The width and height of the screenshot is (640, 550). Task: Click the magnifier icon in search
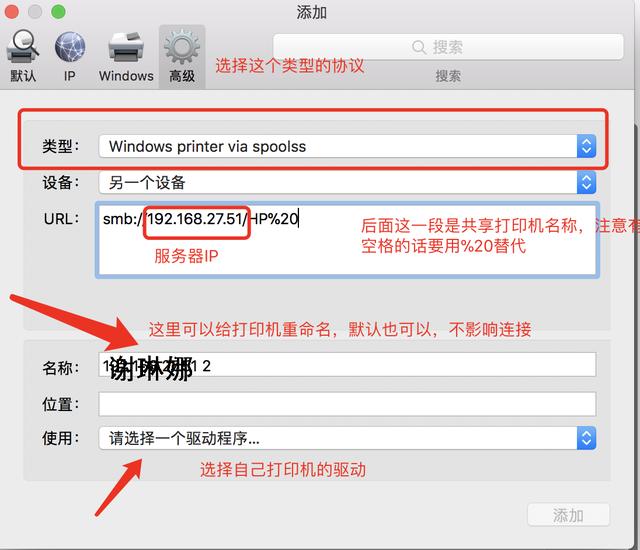pyautogui.click(x=419, y=47)
